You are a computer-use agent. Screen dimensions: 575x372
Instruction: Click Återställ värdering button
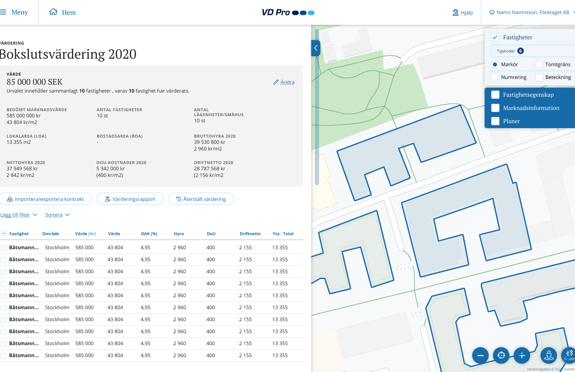(201, 199)
